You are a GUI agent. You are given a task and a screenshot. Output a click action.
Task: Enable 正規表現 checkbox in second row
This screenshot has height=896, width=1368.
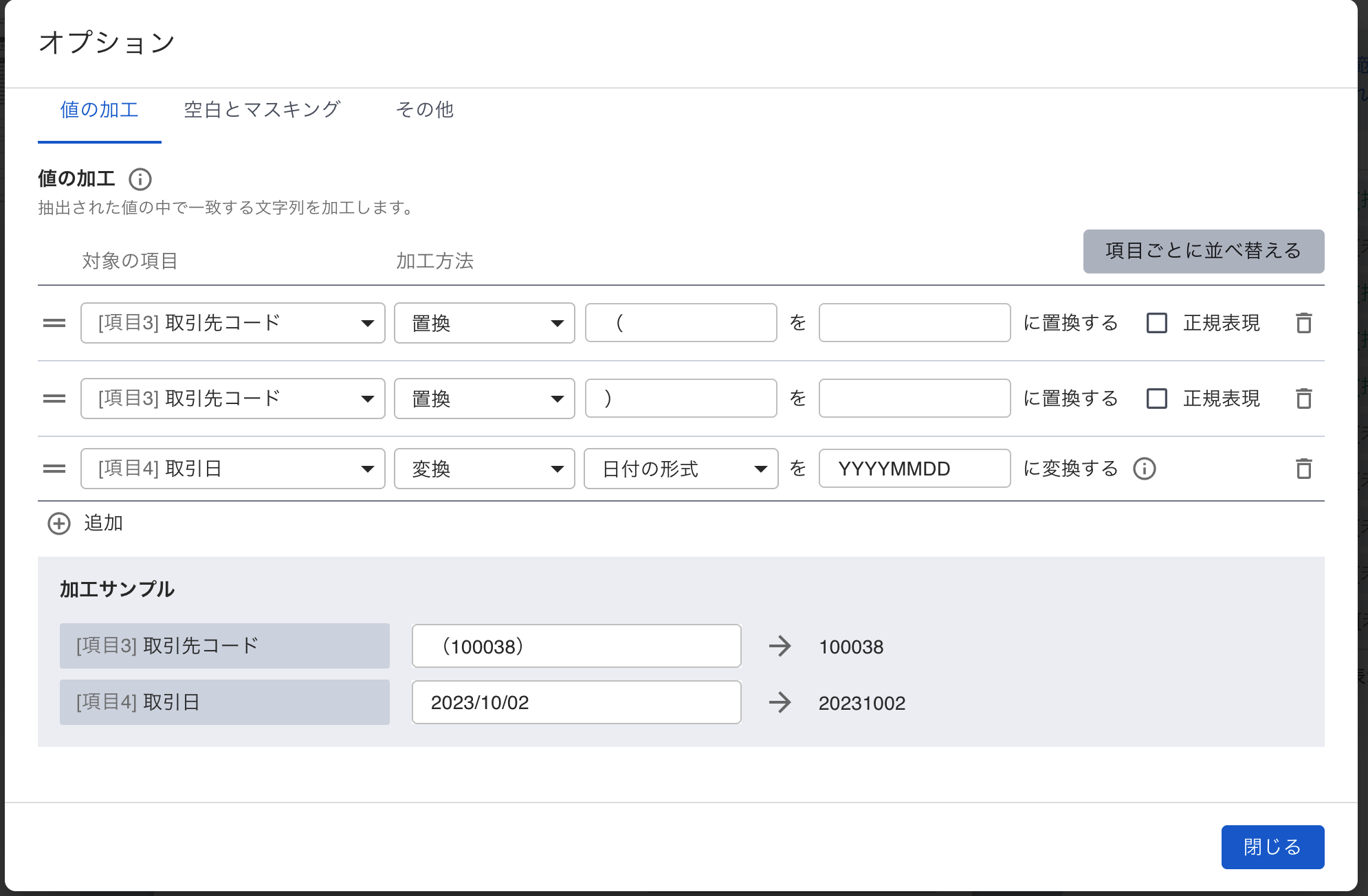coord(1157,399)
